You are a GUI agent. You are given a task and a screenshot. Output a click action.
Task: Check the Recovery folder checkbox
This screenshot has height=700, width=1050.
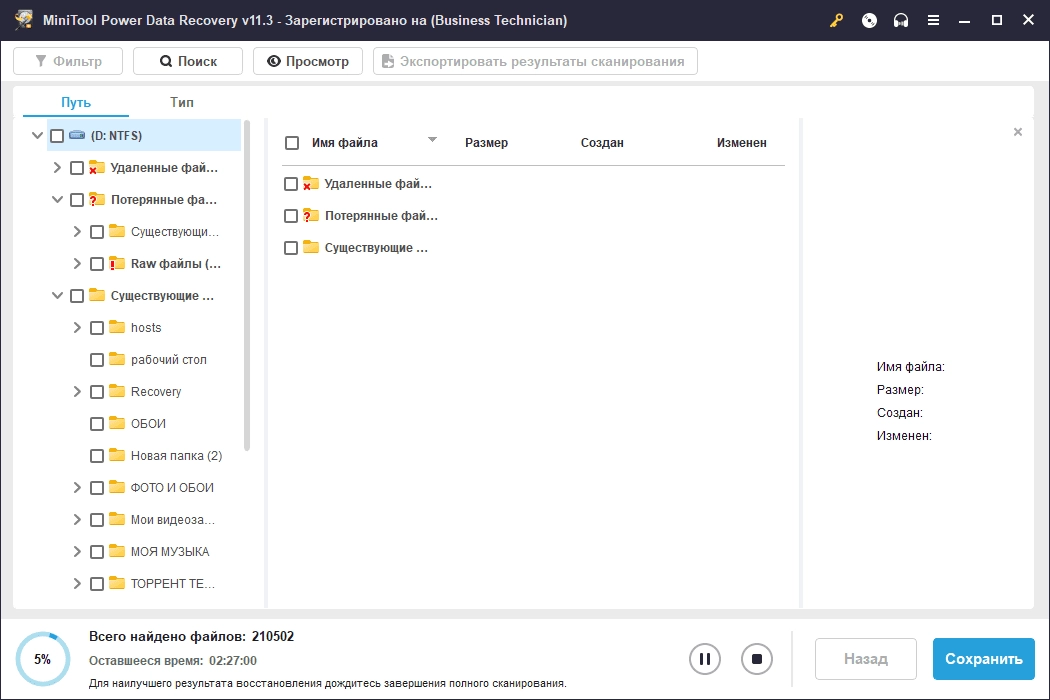(97, 392)
